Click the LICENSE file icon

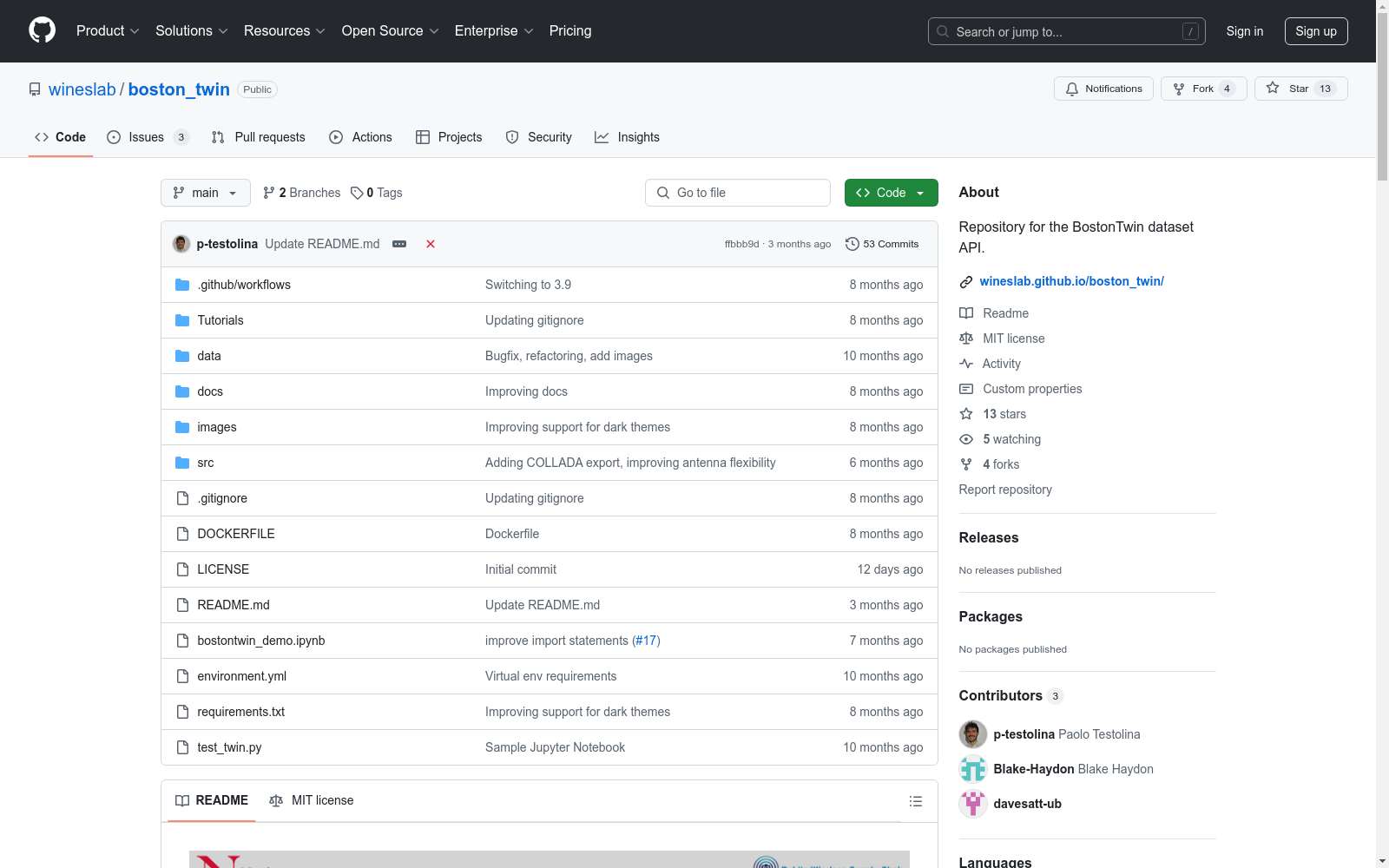[182, 569]
